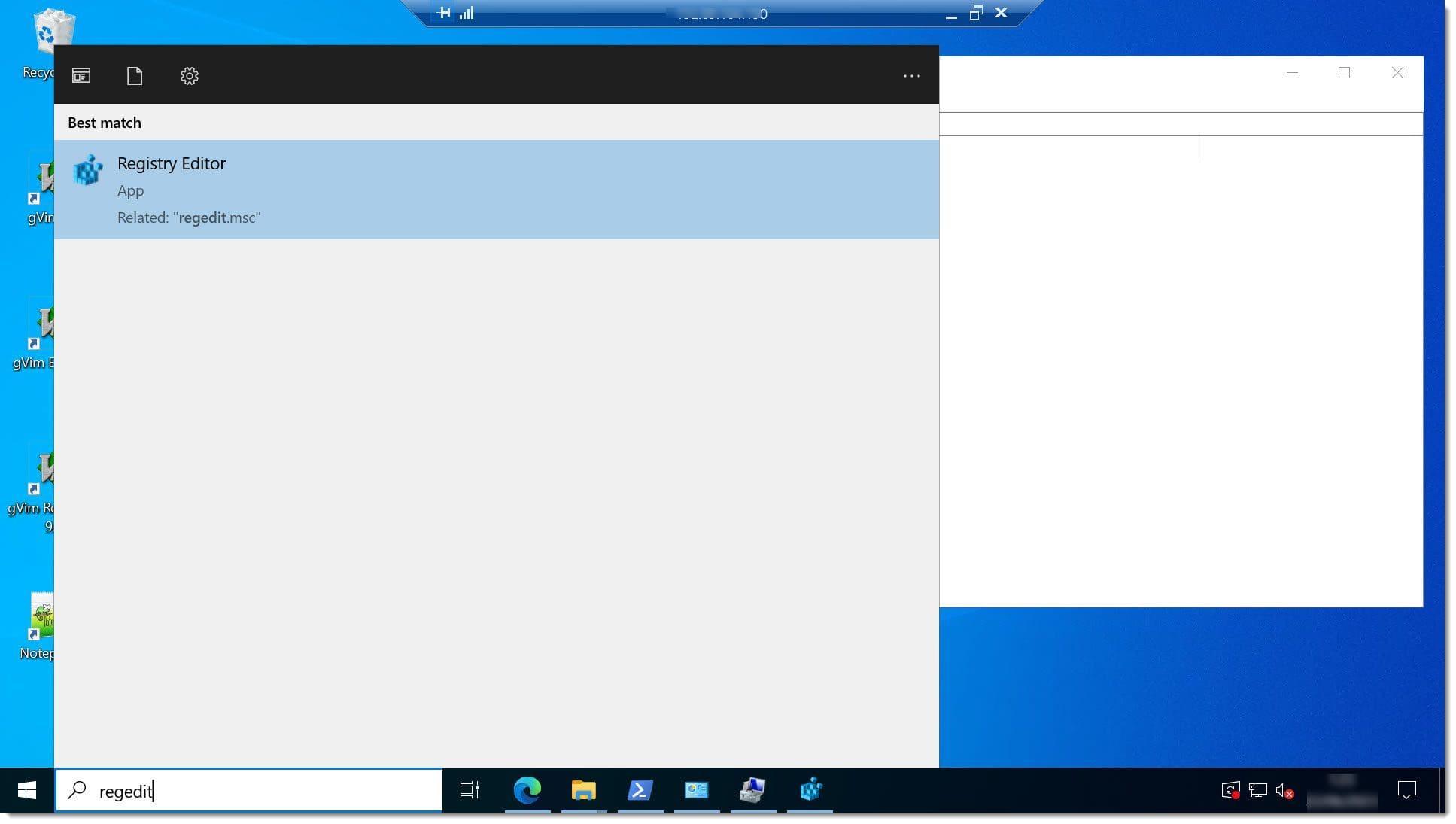The width and height of the screenshot is (1456, 824).
Task: Close the remote desktop connection bar
Action: point(1001,13)
